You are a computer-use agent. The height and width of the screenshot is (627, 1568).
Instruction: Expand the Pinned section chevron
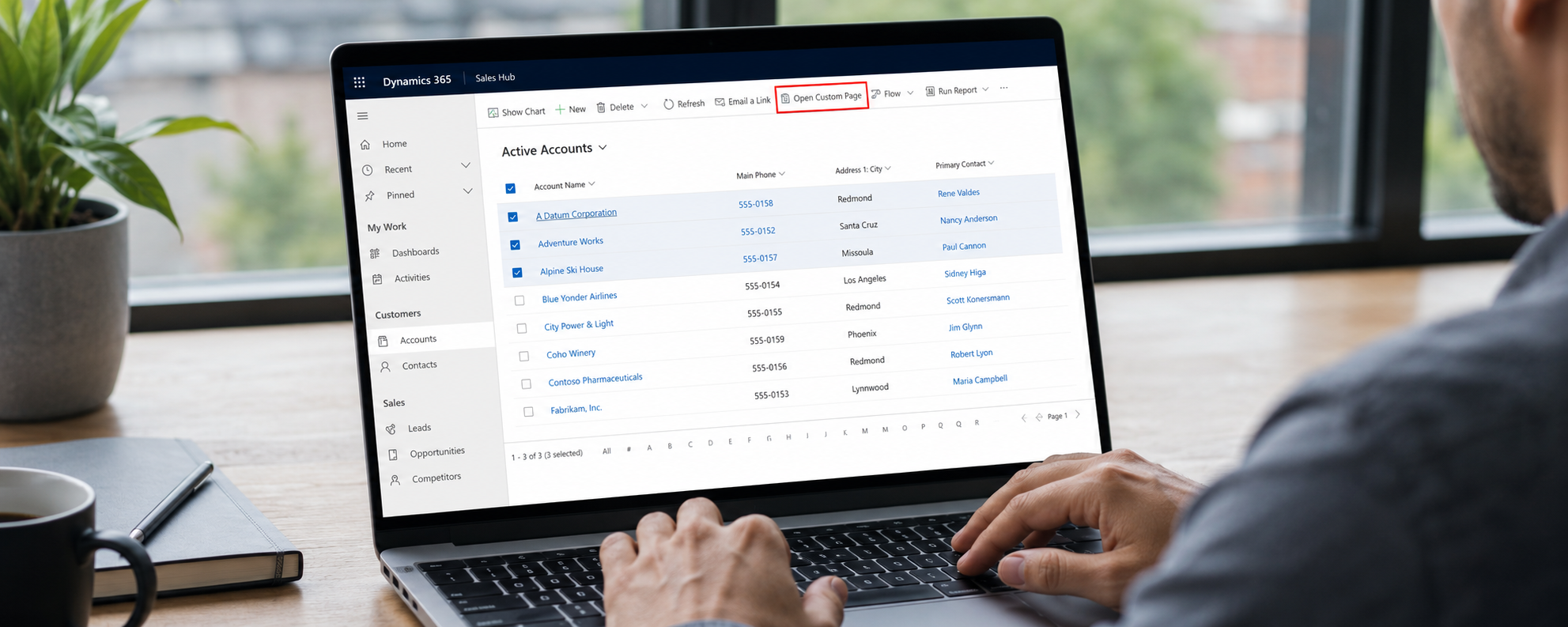coord(468,191)
